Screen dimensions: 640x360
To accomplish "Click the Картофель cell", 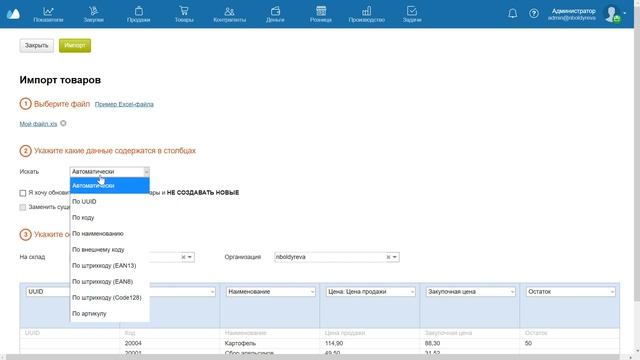I will [x=240, y=343].
